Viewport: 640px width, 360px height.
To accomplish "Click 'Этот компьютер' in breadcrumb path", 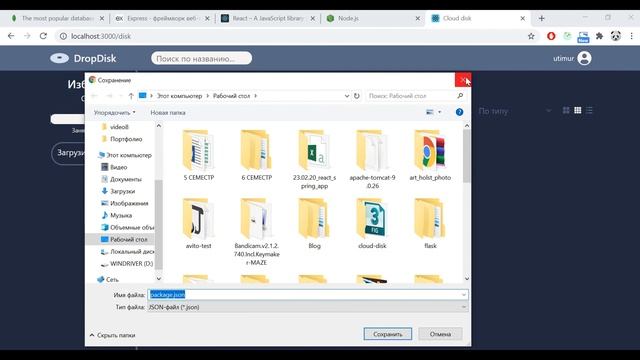I will [x=180, y=96].
